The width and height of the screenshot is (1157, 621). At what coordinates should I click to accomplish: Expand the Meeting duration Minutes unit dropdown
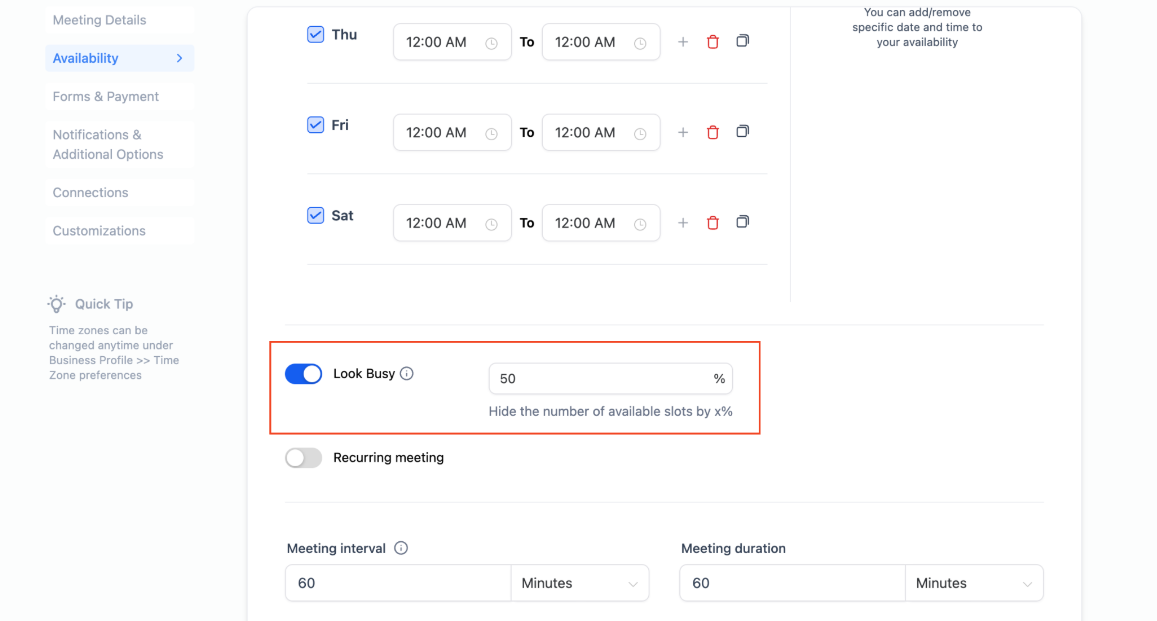[973, 583]
